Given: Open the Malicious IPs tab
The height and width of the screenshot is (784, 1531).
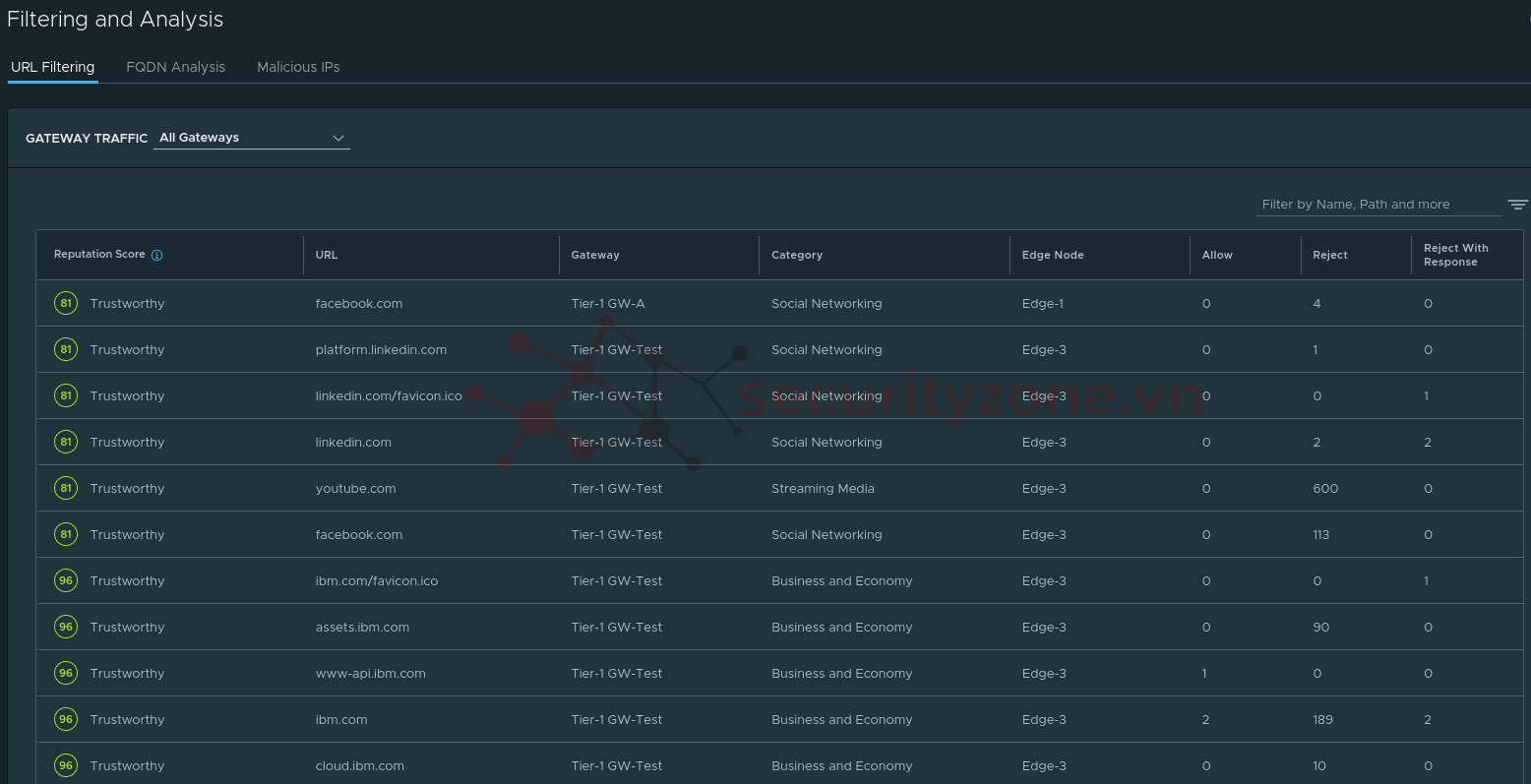Looking at the screenshot, I should coord(298,67).
